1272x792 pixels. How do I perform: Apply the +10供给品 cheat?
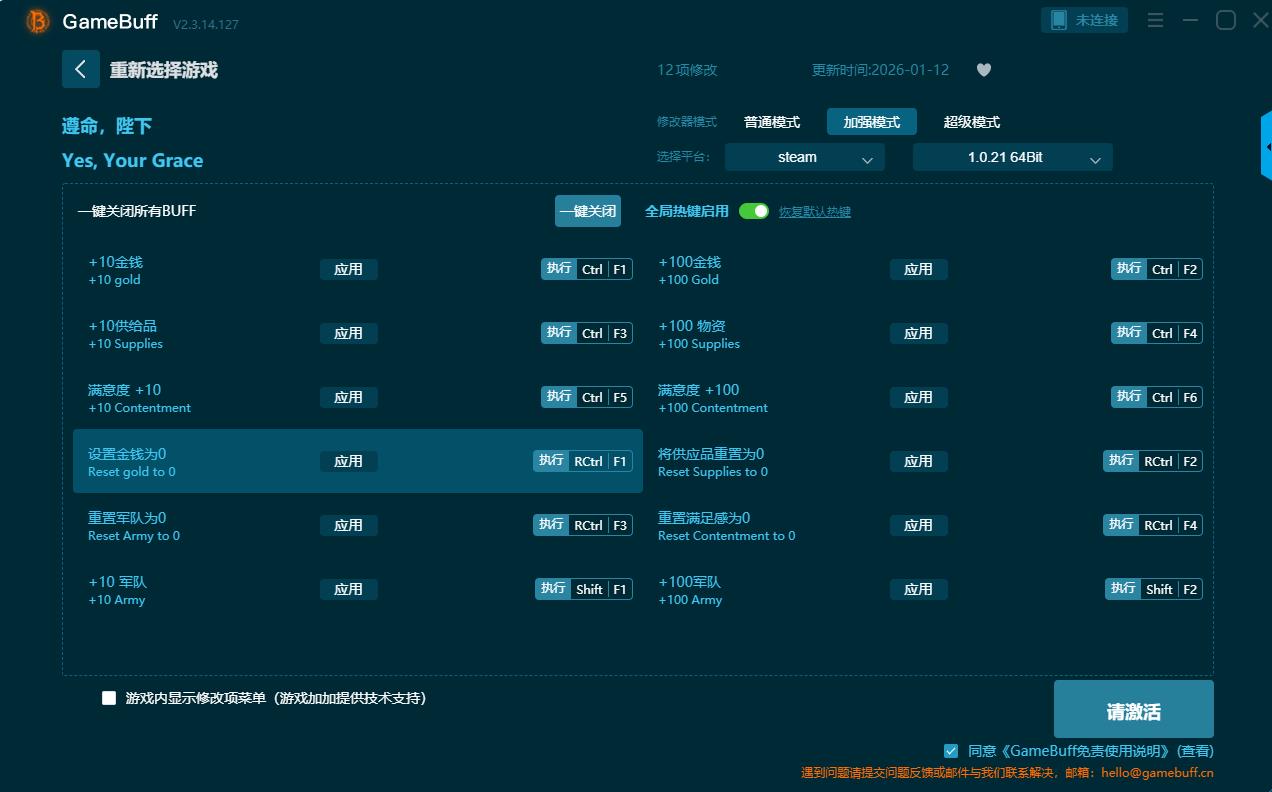click(x=349, y=333)
